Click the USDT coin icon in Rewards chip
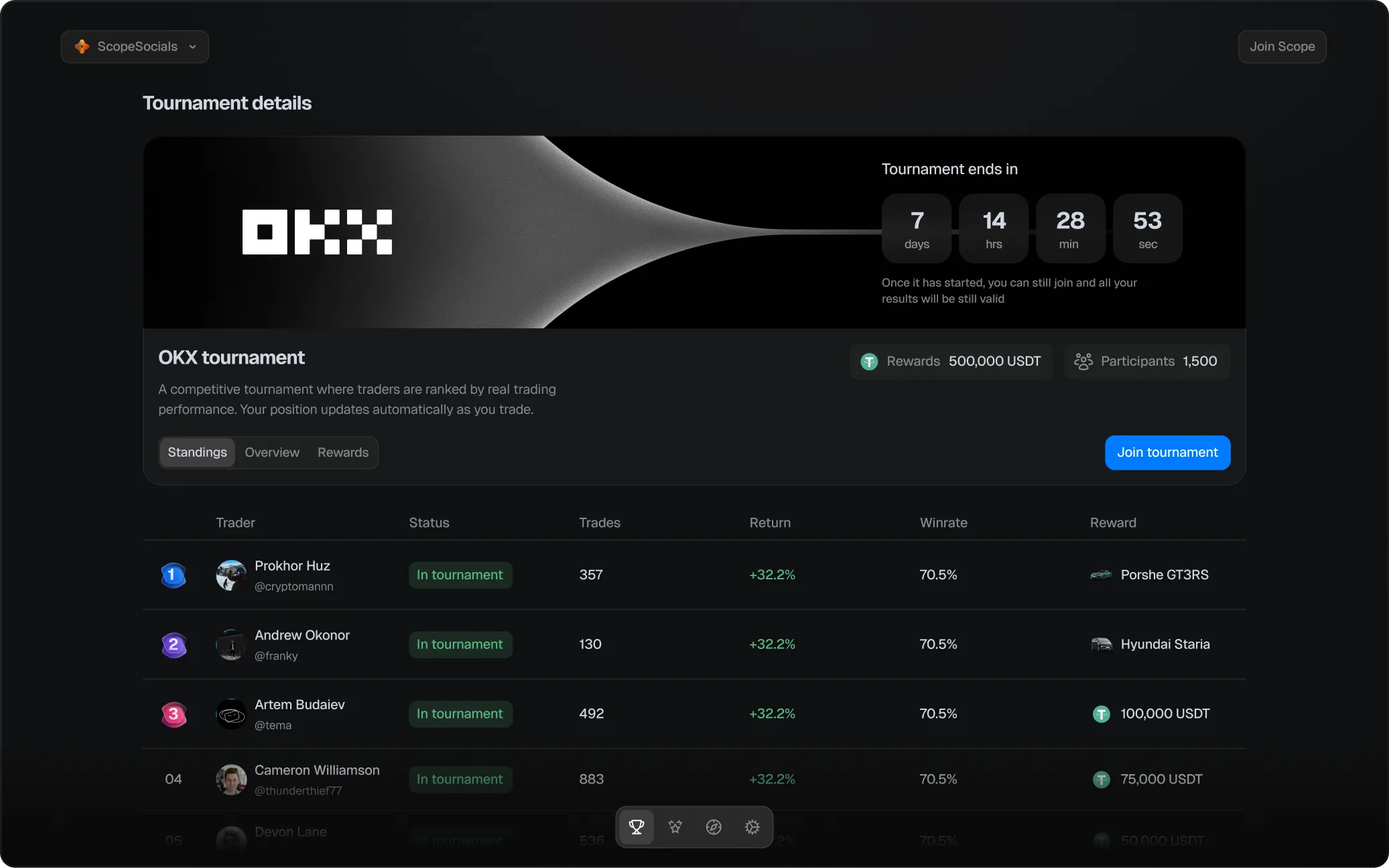The height and width of the screenshot is (868, 1389). [x=869, y=362]
